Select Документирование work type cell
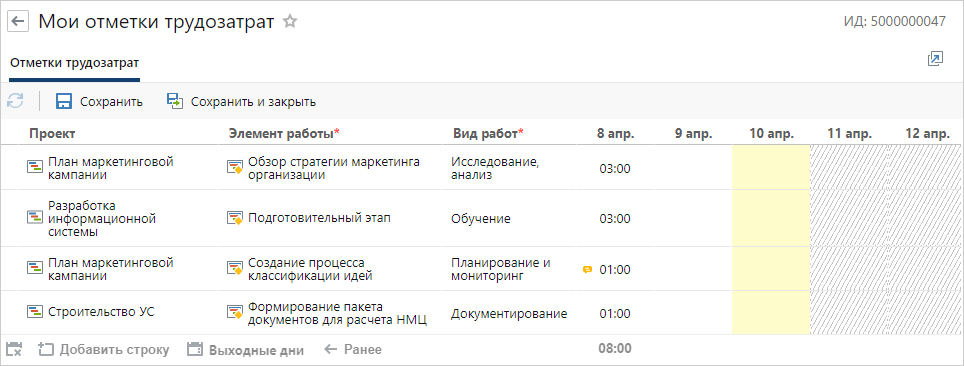Viewport: 964px width, 366px height. tap(509, 314)
